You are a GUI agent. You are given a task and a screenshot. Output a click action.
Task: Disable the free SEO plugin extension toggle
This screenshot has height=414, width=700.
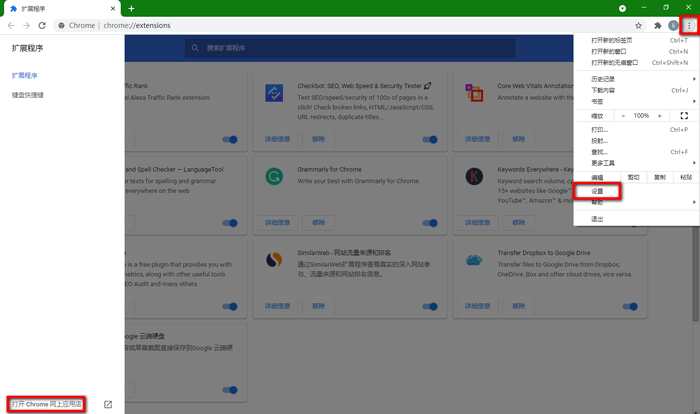(x=230, y=306)
